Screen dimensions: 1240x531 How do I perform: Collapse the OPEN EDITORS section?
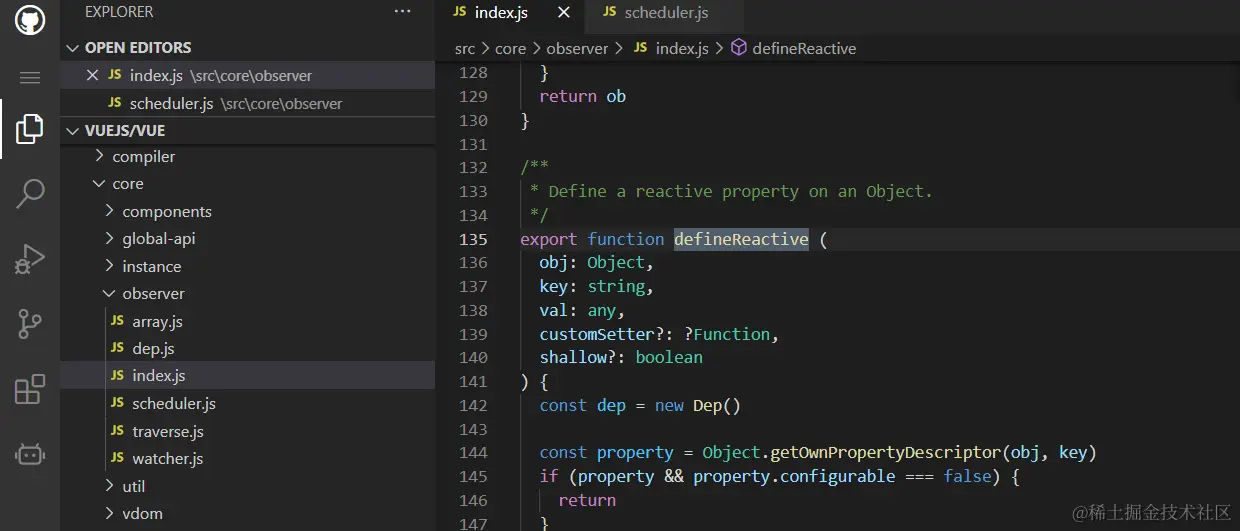coord(247,48)
